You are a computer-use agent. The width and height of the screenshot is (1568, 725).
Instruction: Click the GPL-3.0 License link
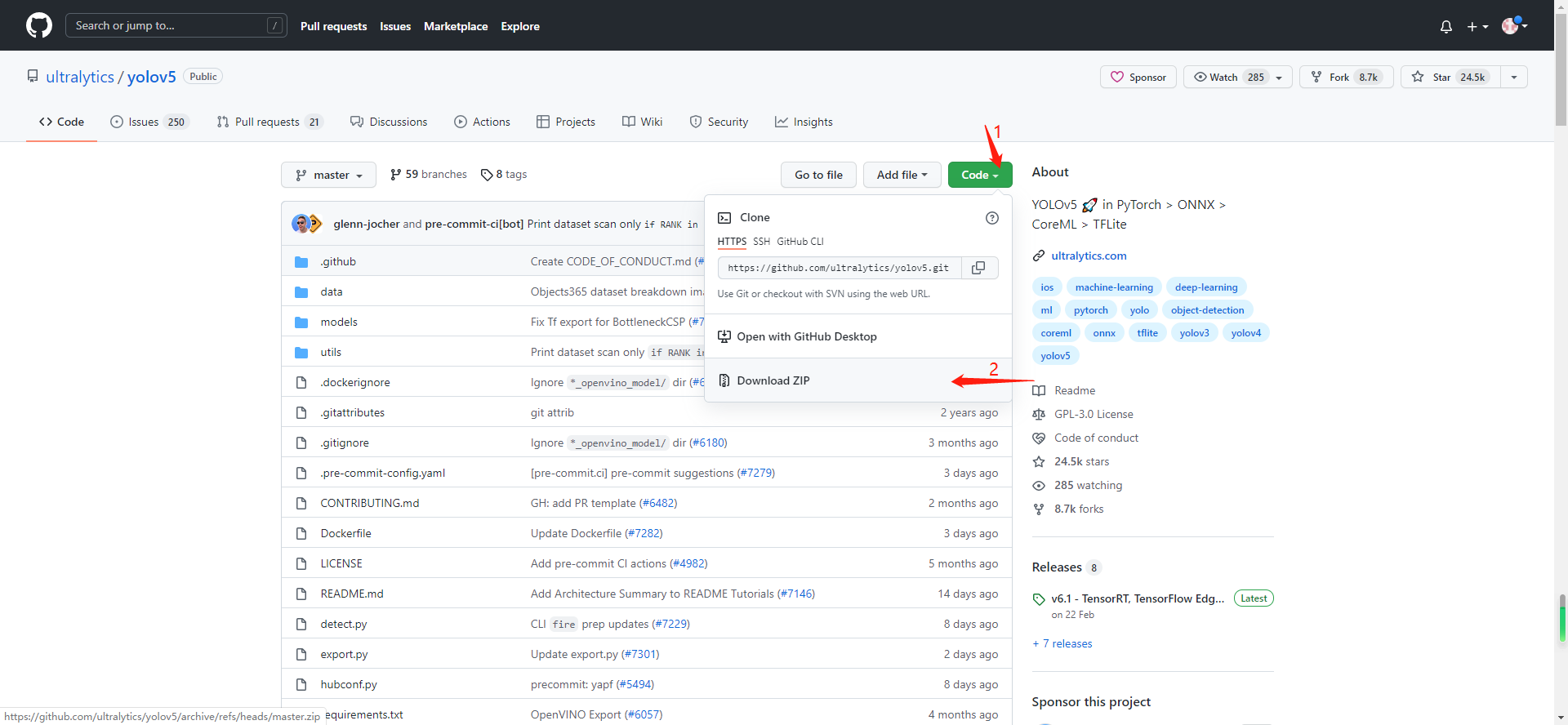pos(1094,414)
